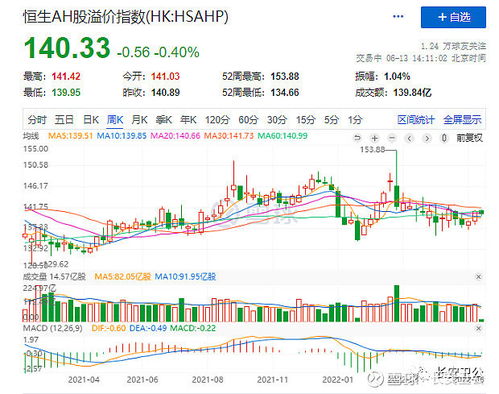This screenshot has width=499, height=394.
Task: Open the 前复权 adjustment dropdown
Action: [469, 138]
